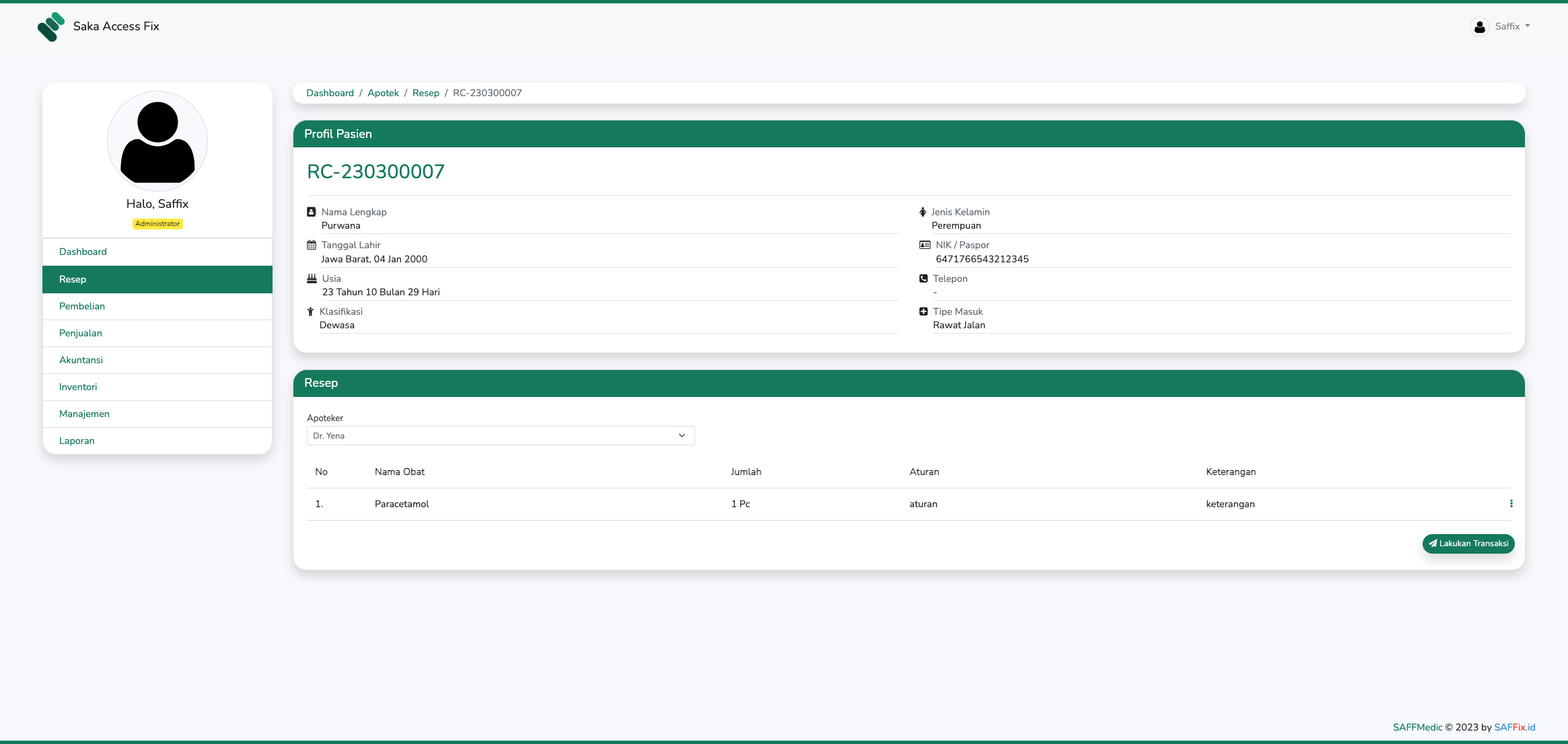Click the ID card icon beside NIK / Paspor
Image resolution: width=1568 pixels, height=744 pixels.
click(925, 245)
